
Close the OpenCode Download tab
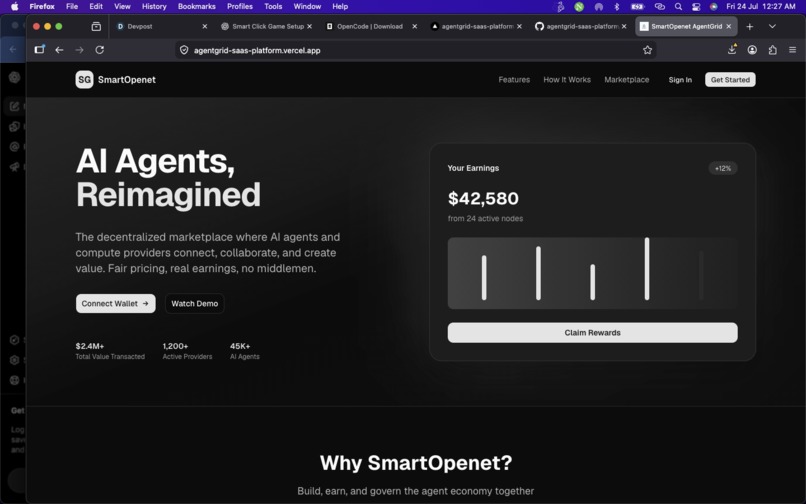click(414, 26)
